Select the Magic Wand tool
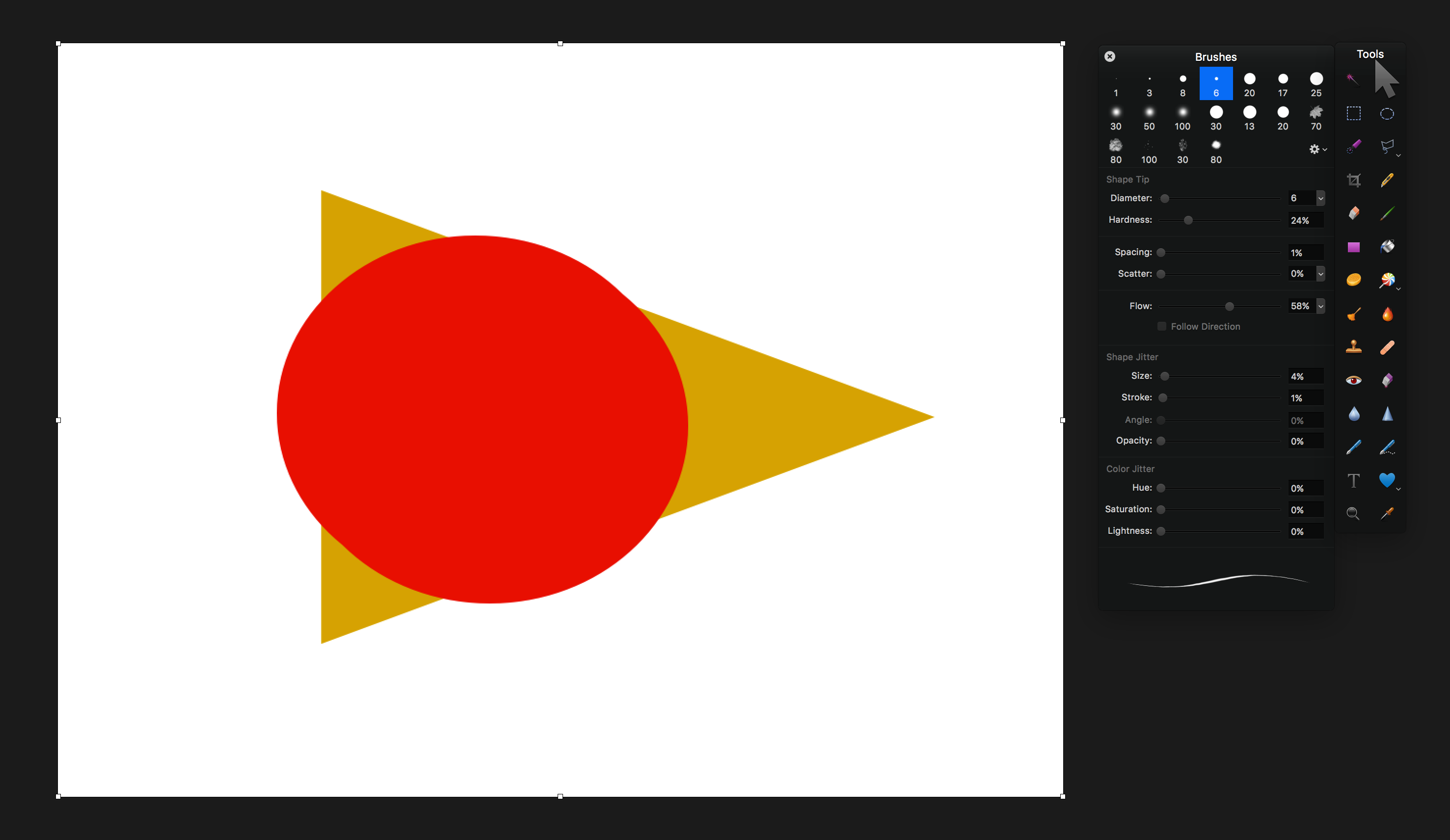Viewport: 1450px width, 840px height. coord(1353,79)
